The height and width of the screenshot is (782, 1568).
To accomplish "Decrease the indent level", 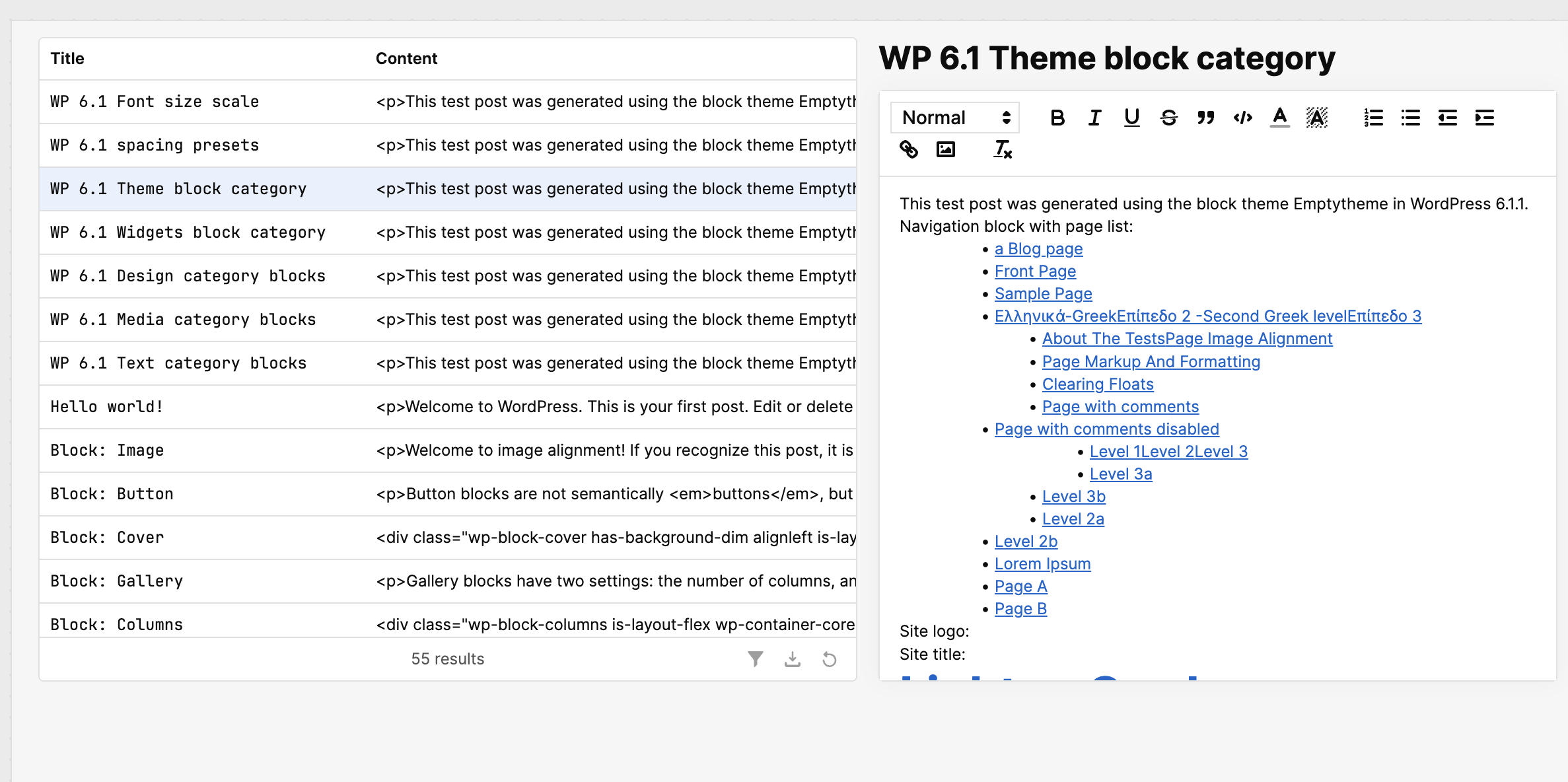I will [1447, 118].
